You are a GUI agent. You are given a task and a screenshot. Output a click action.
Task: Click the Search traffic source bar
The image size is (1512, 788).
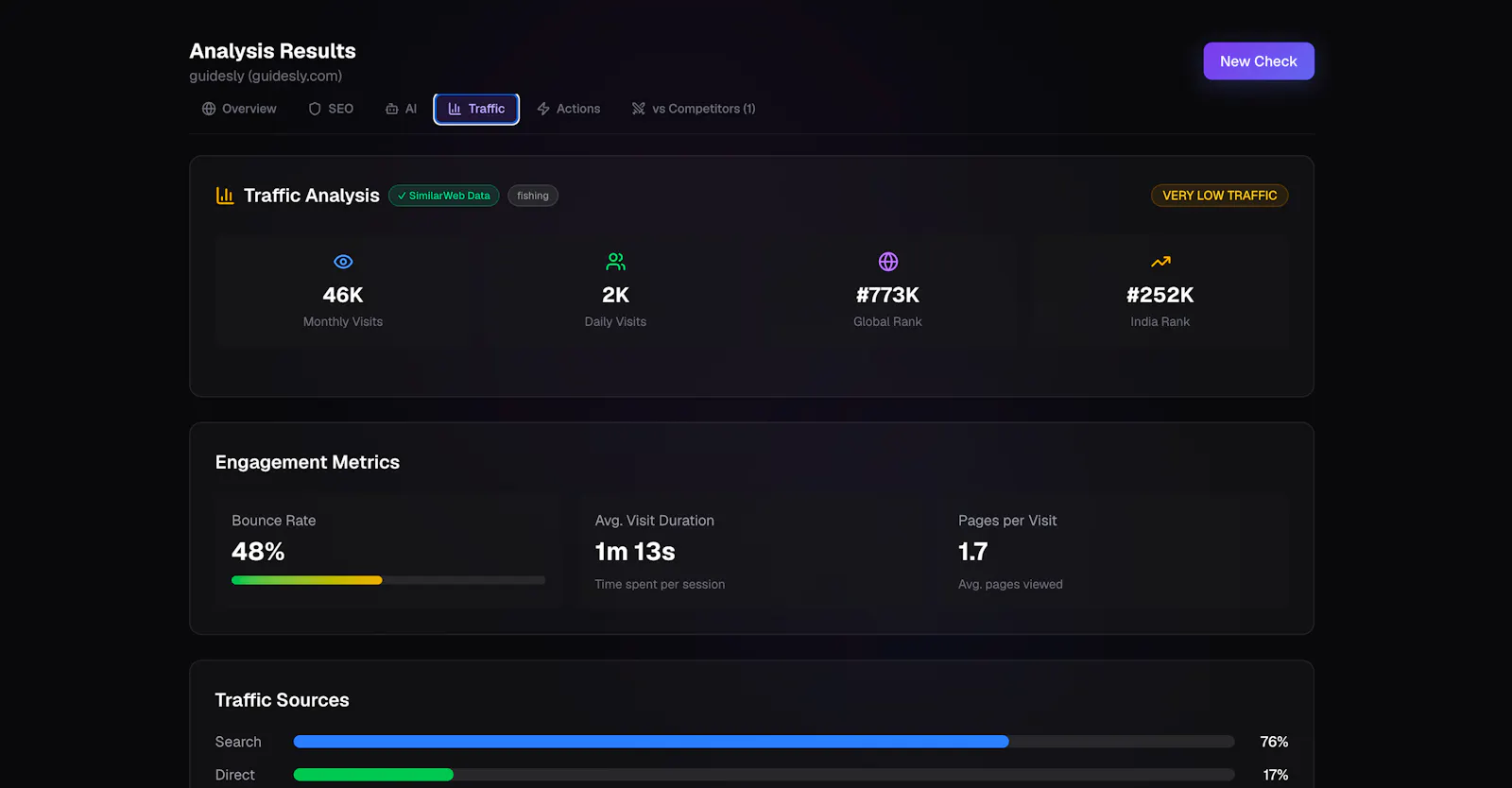click(764, 742)
